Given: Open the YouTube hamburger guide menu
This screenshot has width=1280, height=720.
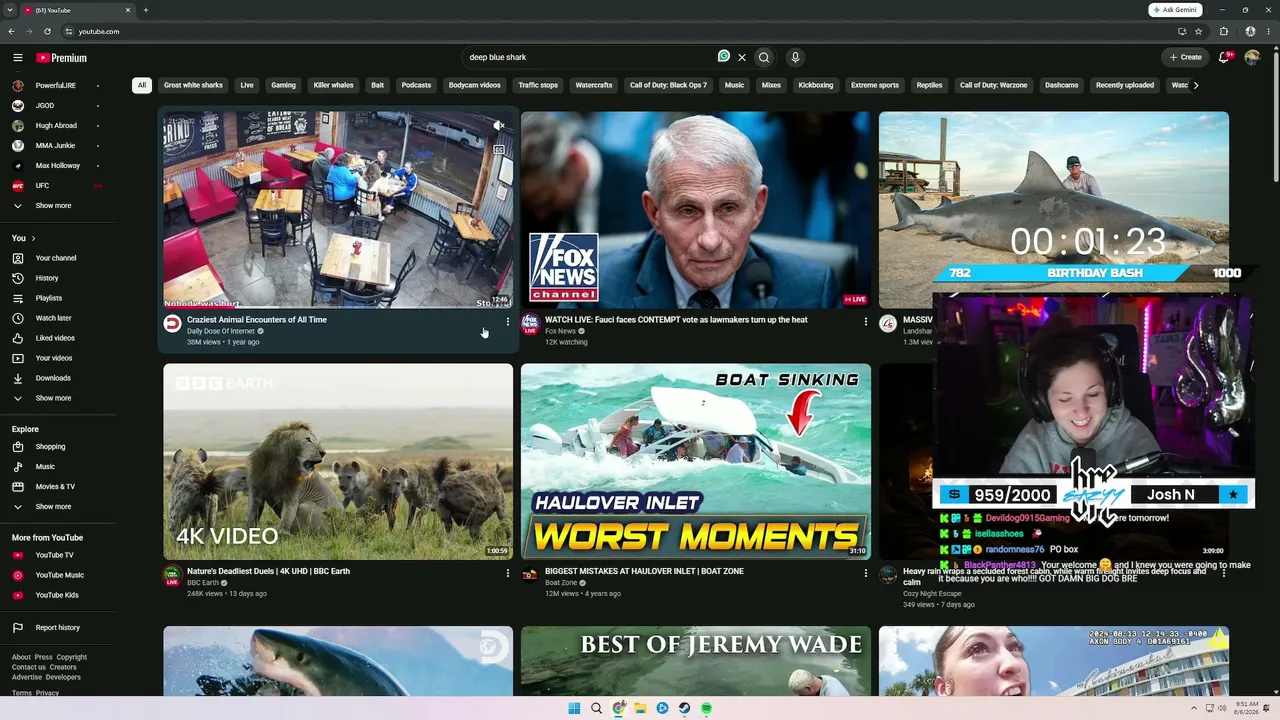Looking at the screenshot, I should 18,58.
